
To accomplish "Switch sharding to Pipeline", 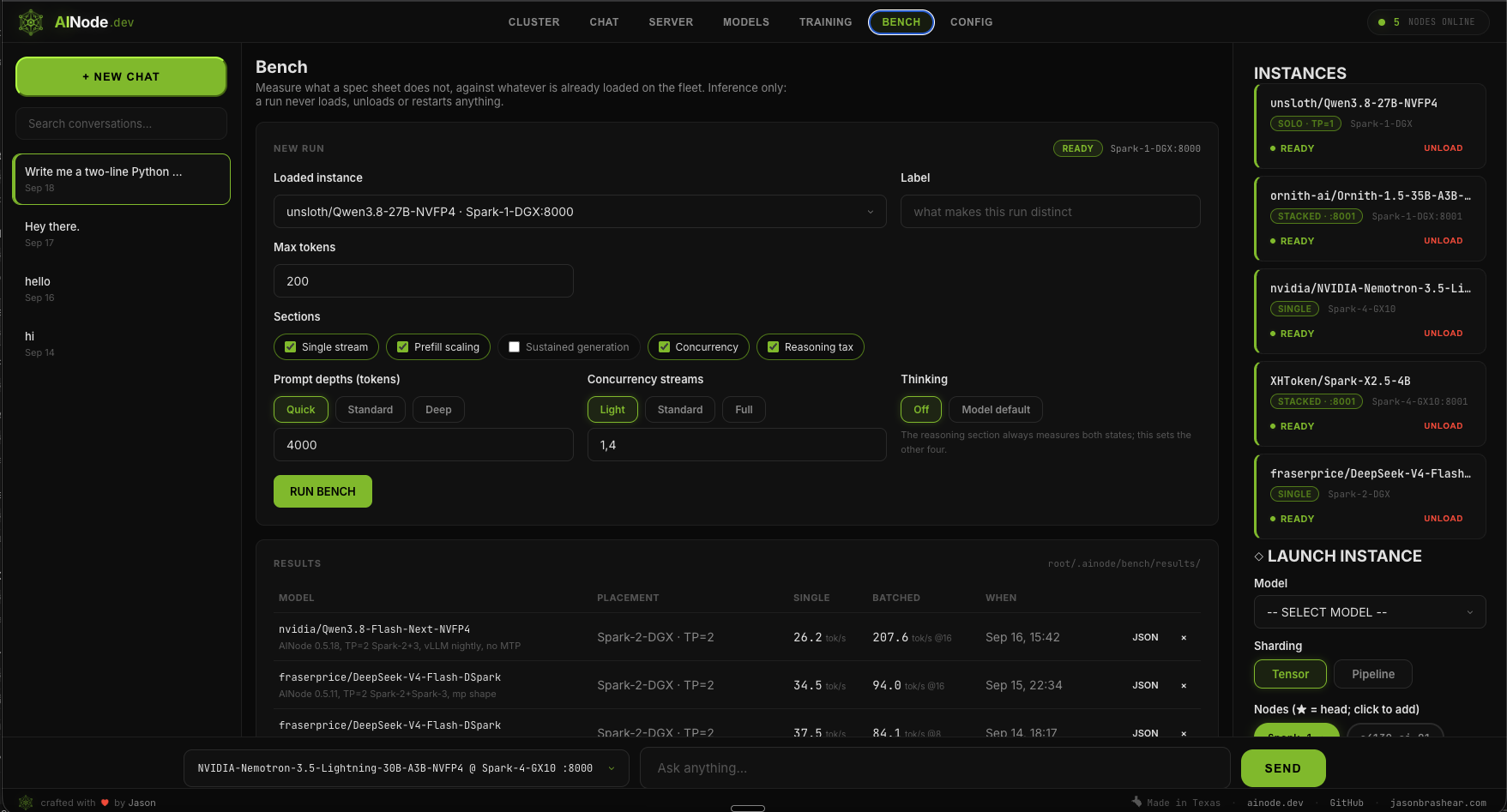I will (x=1373, y=674).
